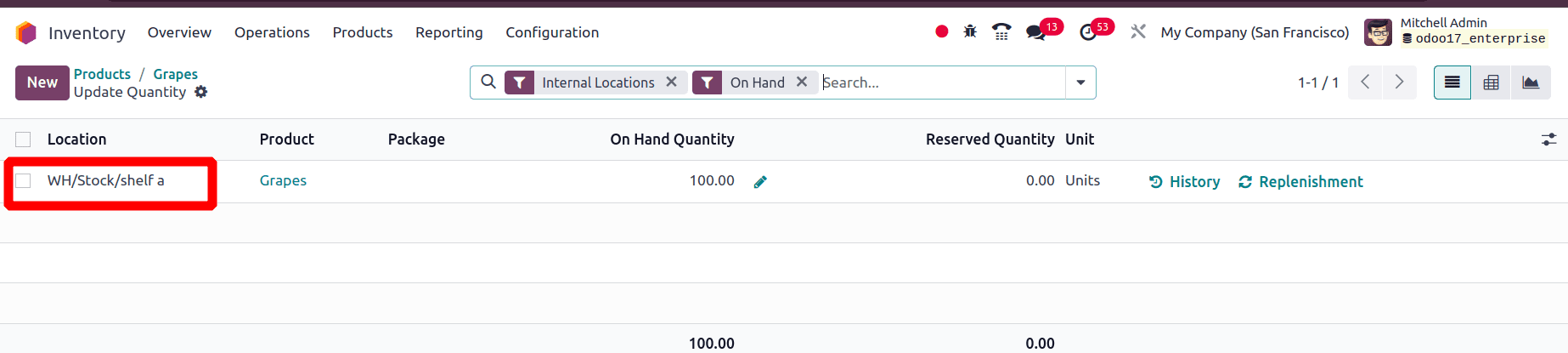Select the WH/Stock/shelf a row checkbox
Viewport: 1568px width, 353px height.
[23, 180]
